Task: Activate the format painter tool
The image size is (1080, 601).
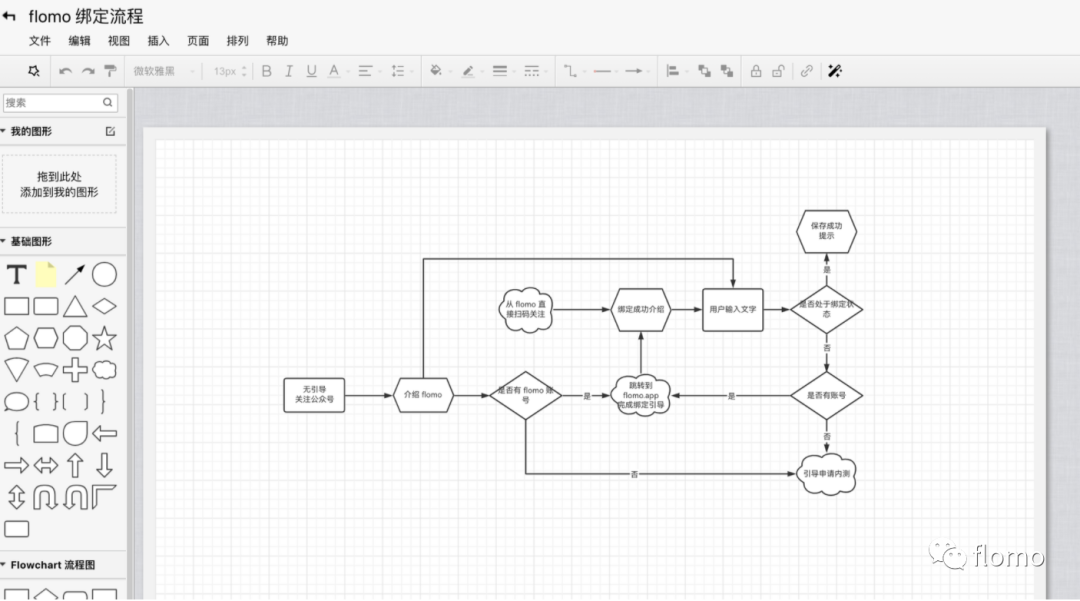Action: coord(110,71)
